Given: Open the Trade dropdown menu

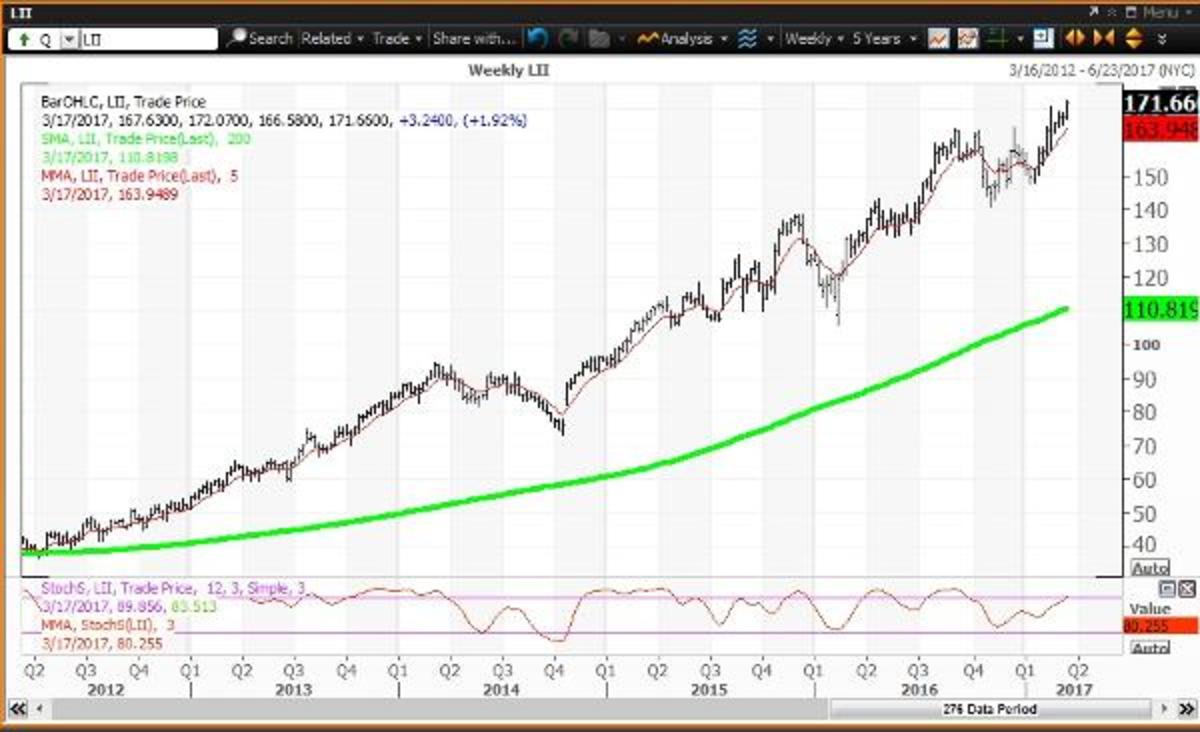Looking at the screenshot, I should pos(397,39).
